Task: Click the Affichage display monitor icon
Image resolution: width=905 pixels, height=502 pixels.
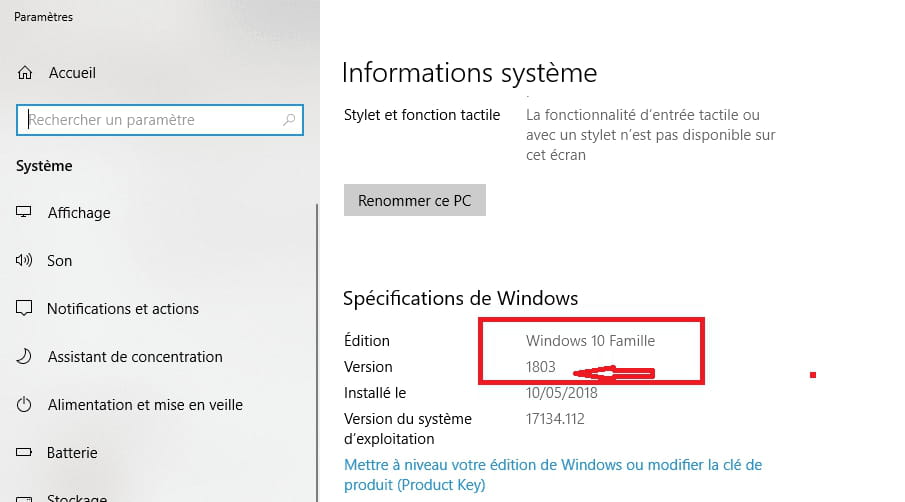Action: pyautogui.click(x=24, y=212)
